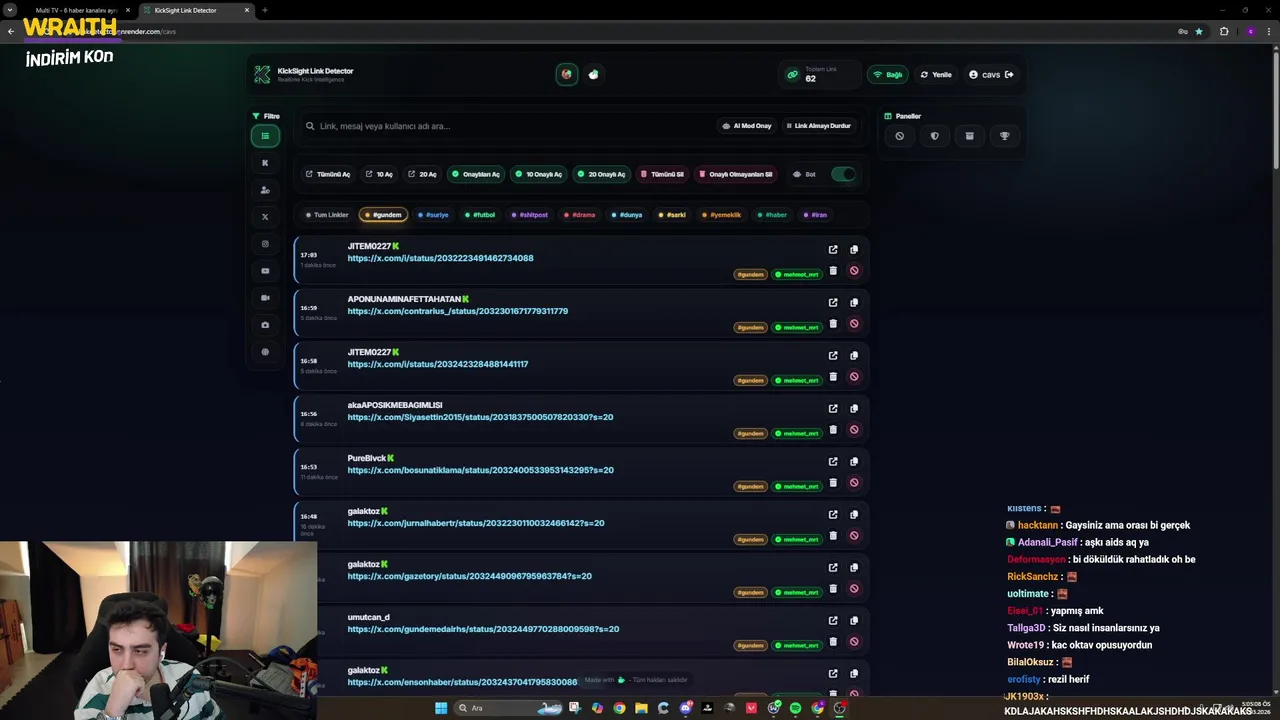
Task: Click 10 Onaylı Aç button
Action: pos(538,174)
